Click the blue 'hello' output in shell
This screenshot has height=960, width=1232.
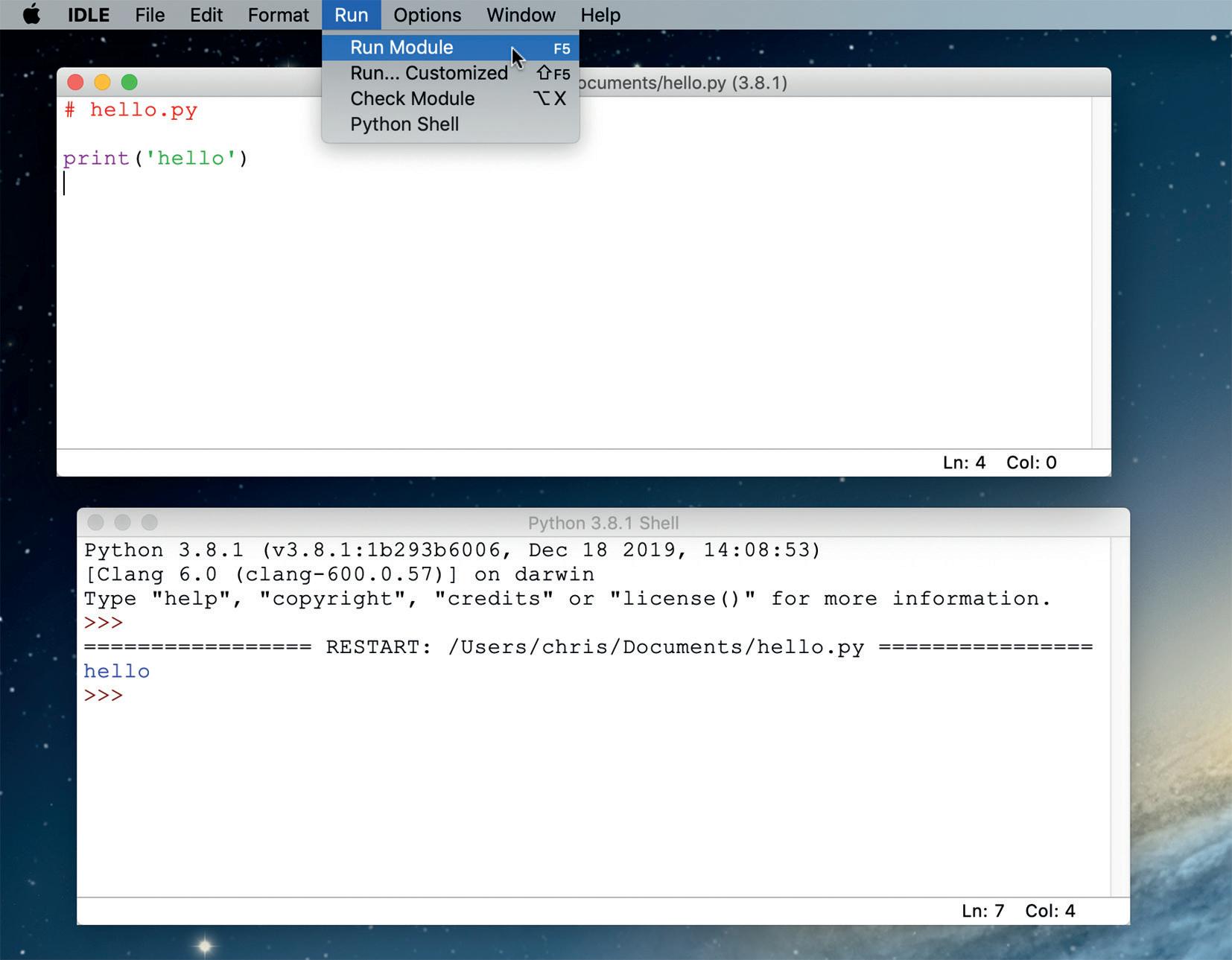[x=117, y=672]
